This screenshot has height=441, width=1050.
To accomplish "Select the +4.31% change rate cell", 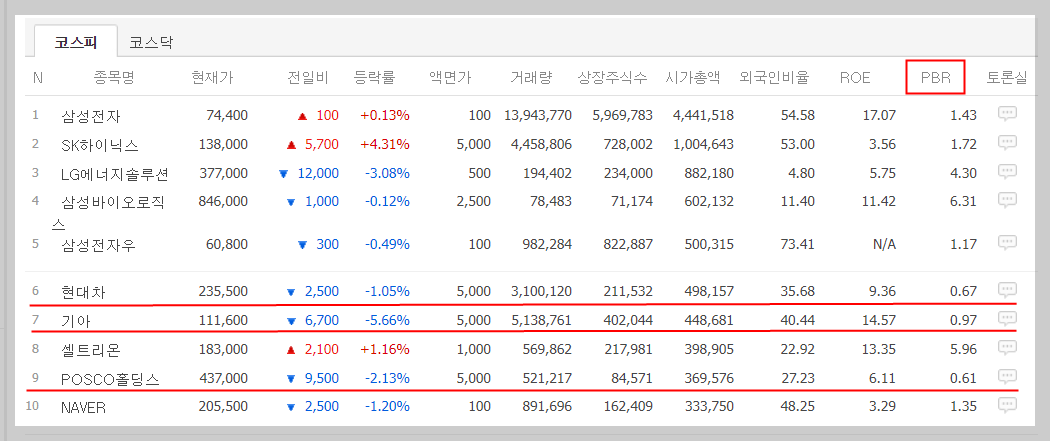I will click(x=385, y=144).
